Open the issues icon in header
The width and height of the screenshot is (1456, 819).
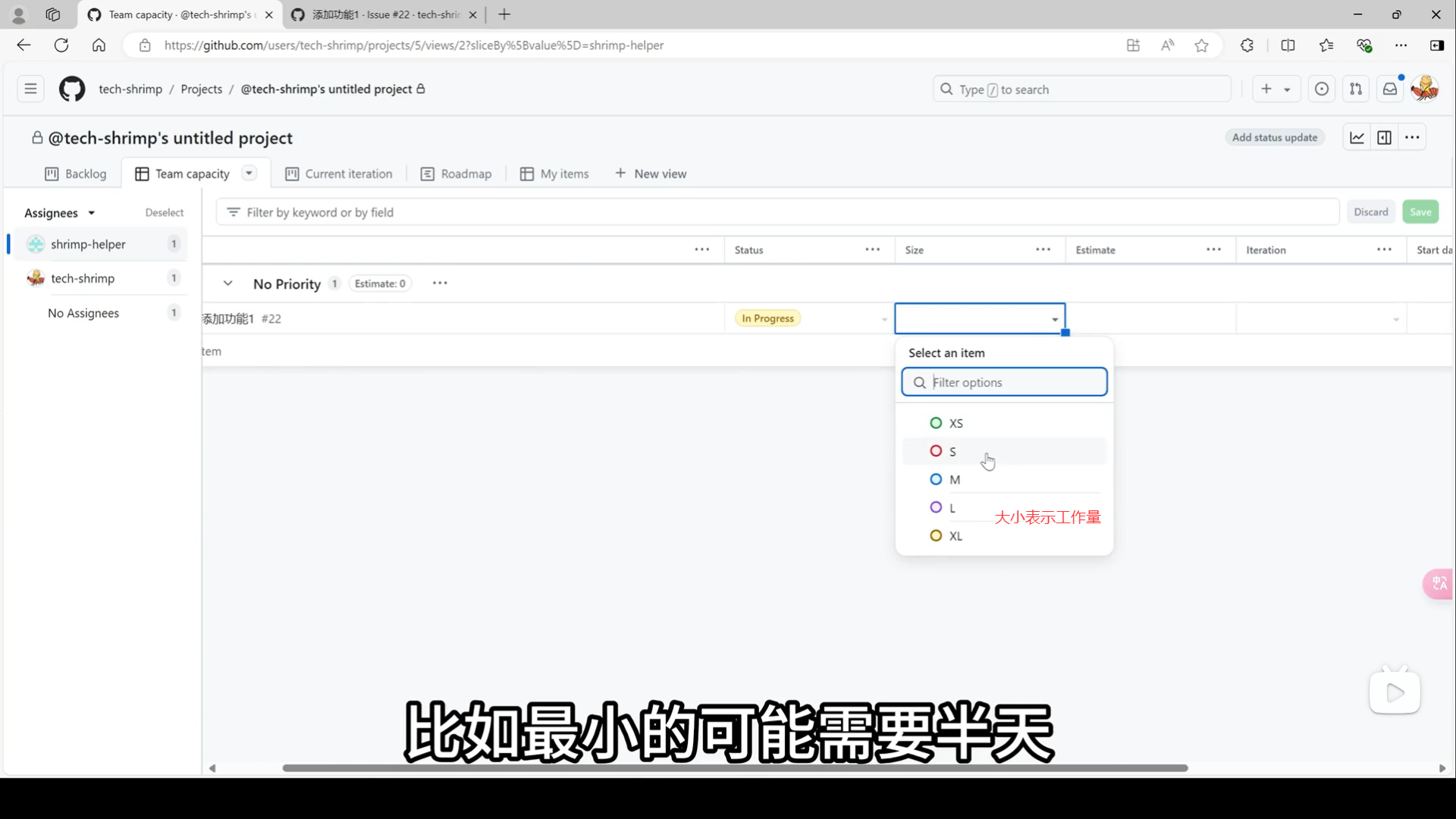[x=1321, y=89]
